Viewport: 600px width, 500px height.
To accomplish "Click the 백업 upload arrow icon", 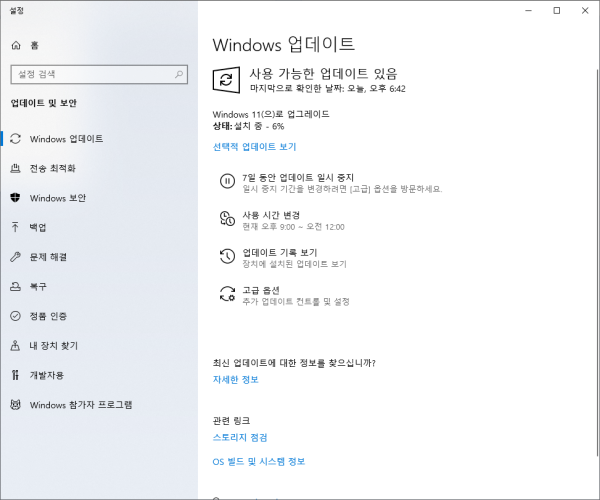I will pyautogui.click(x=15, y=227).
